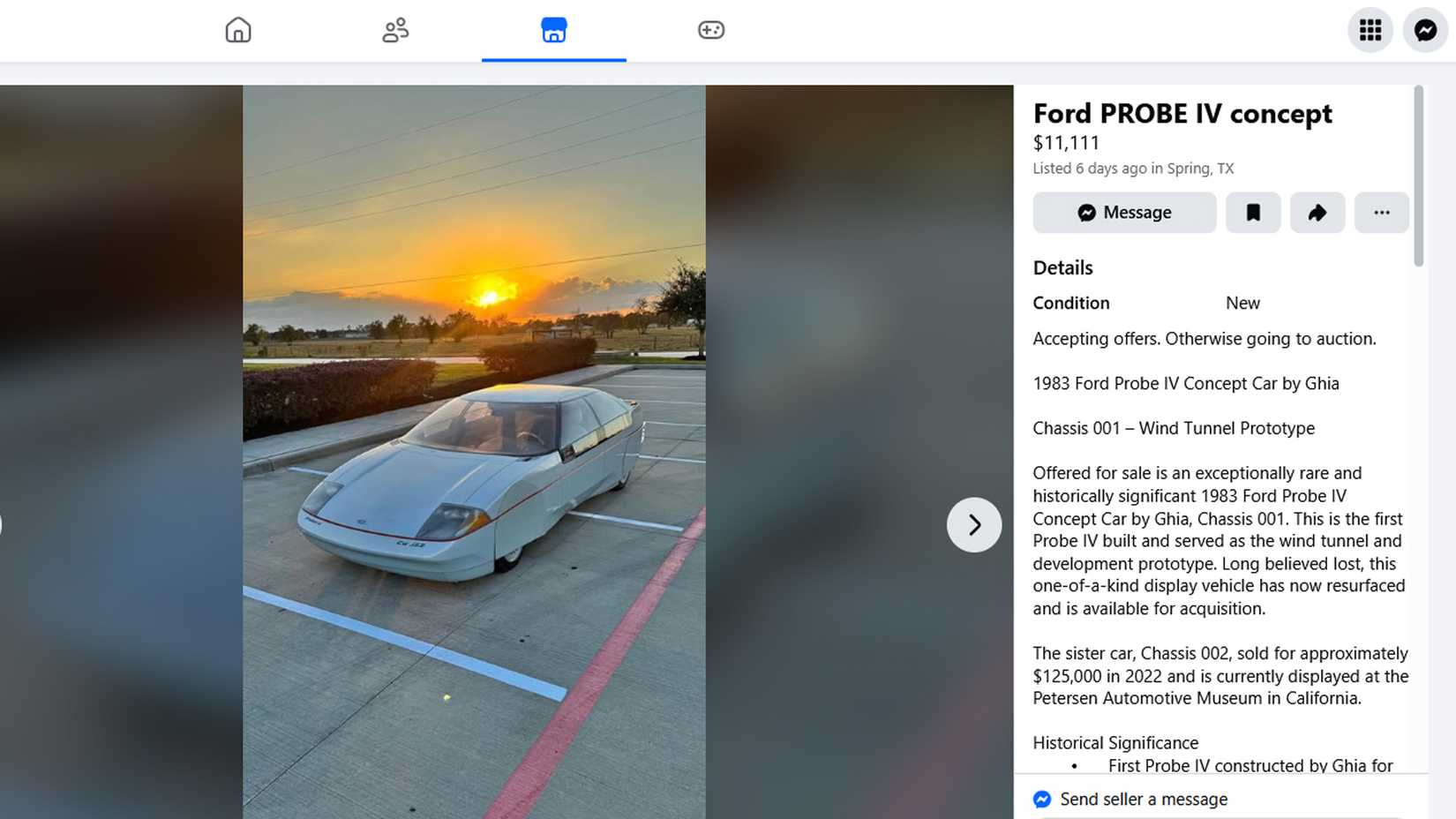Open the nine-dot apps menu
The width and height of the screenshot is (1456, 819).
pos(1370,30)
